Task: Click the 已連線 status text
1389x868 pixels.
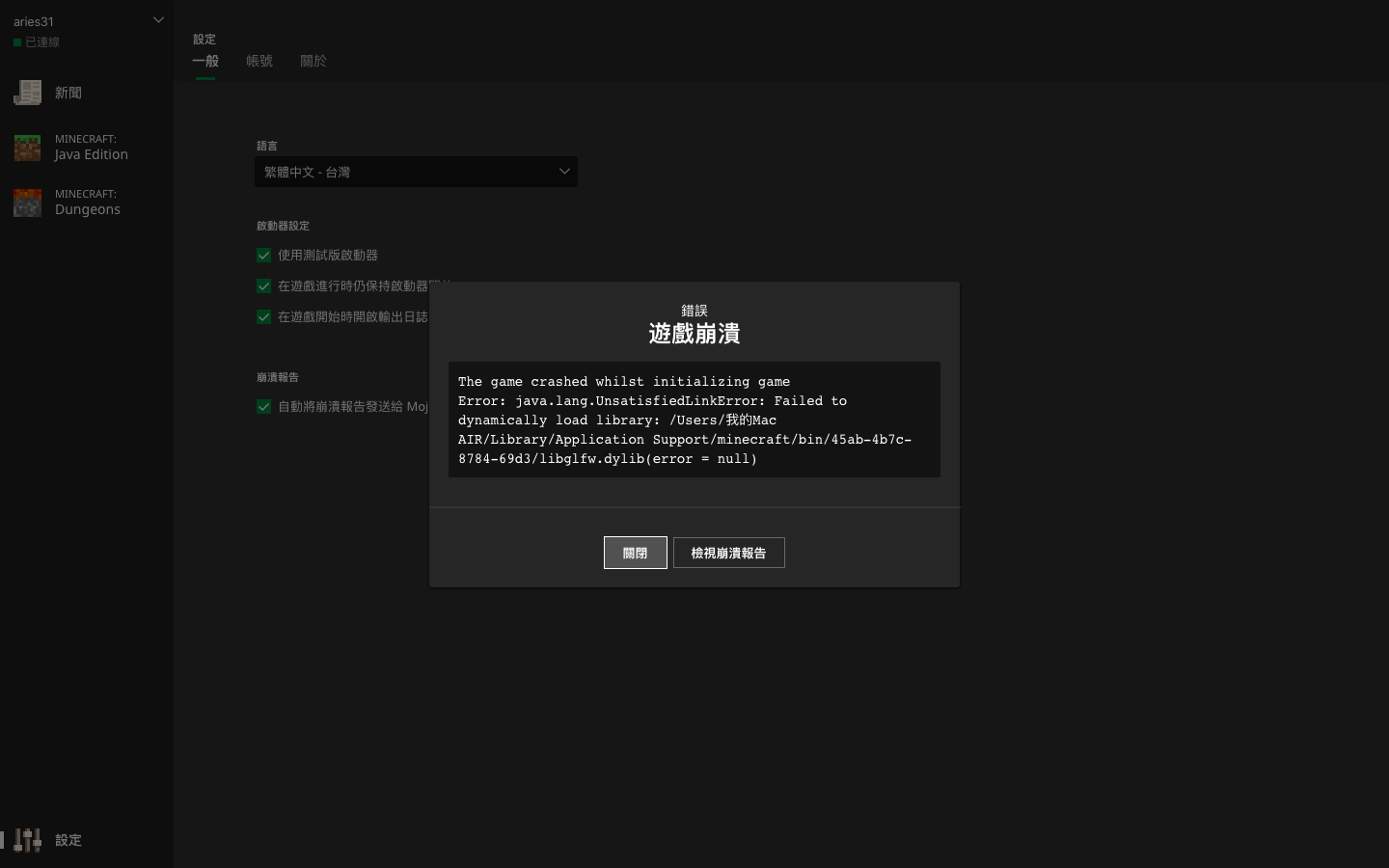Action: [42, 42]
